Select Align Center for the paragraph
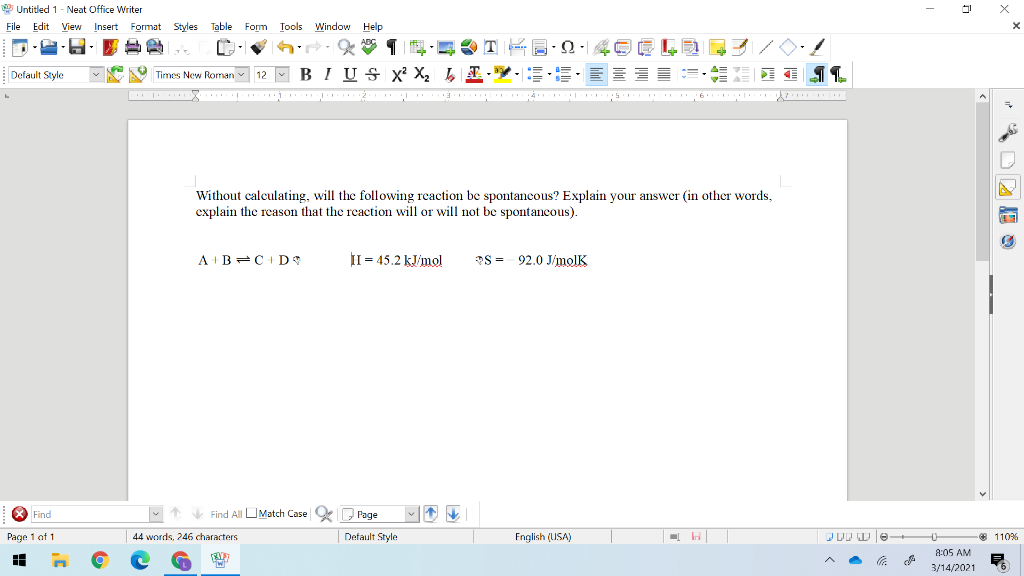 620,73
